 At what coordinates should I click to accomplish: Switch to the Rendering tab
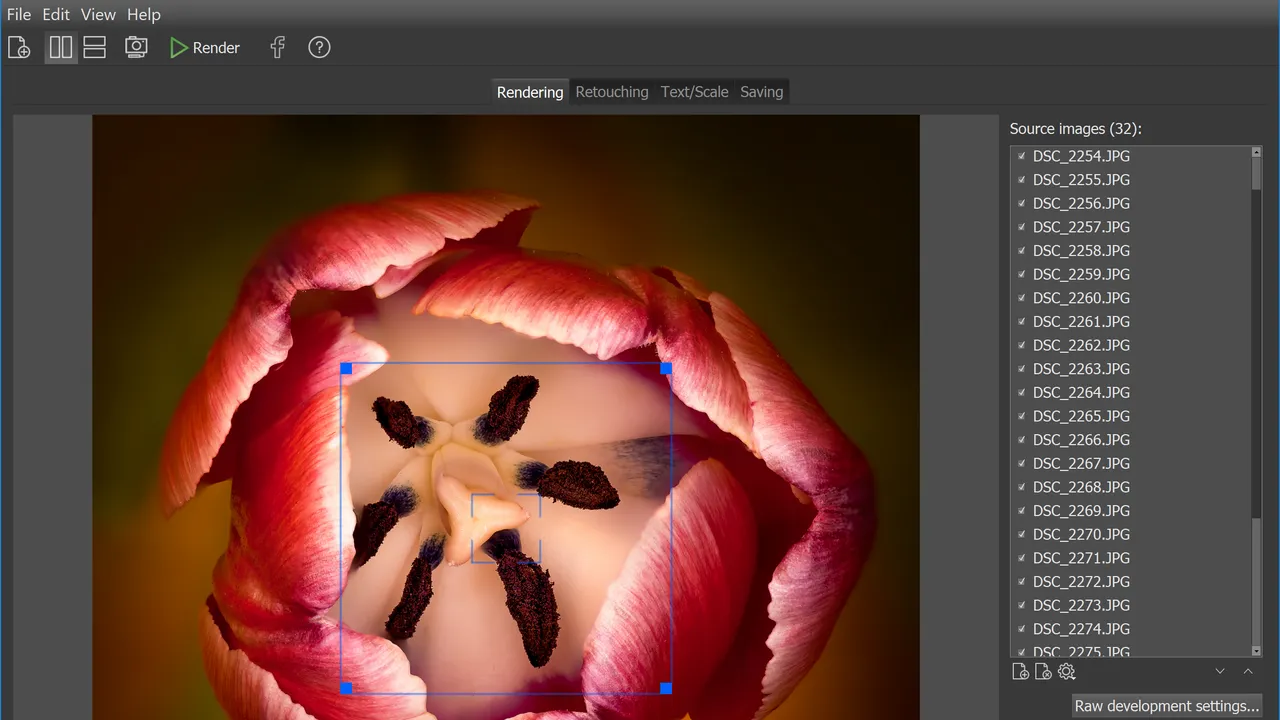tap(530, 92)
